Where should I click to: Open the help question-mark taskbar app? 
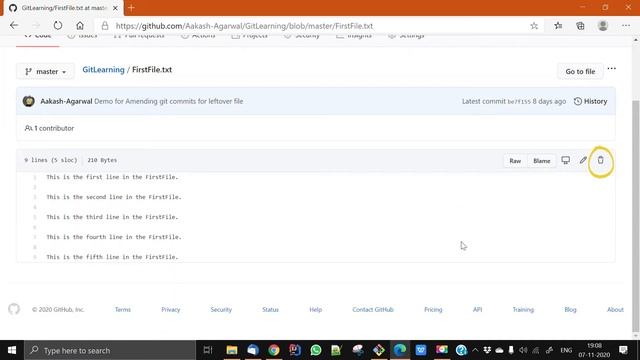461,350
